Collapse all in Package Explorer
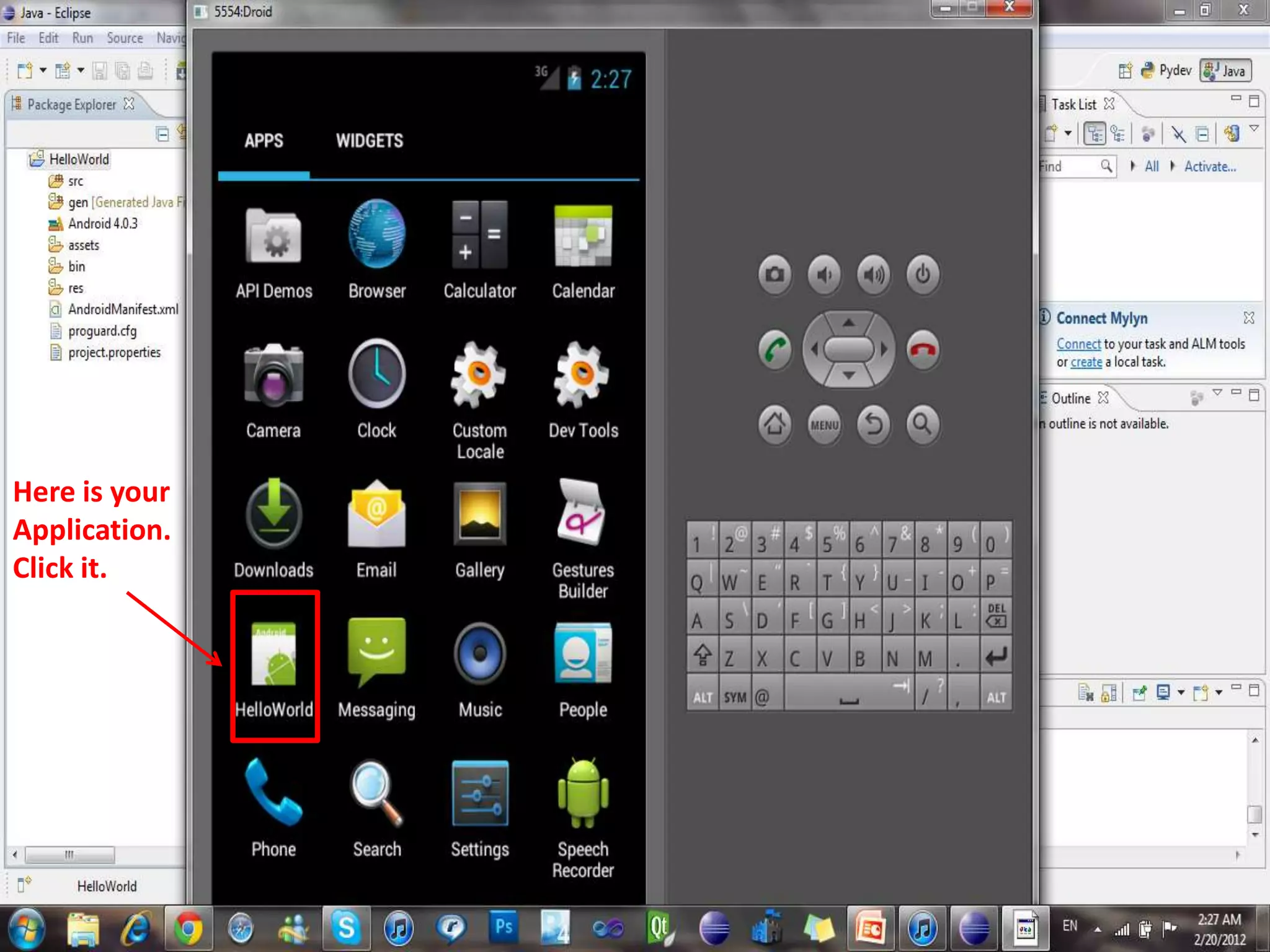 [x=162, y=134]
